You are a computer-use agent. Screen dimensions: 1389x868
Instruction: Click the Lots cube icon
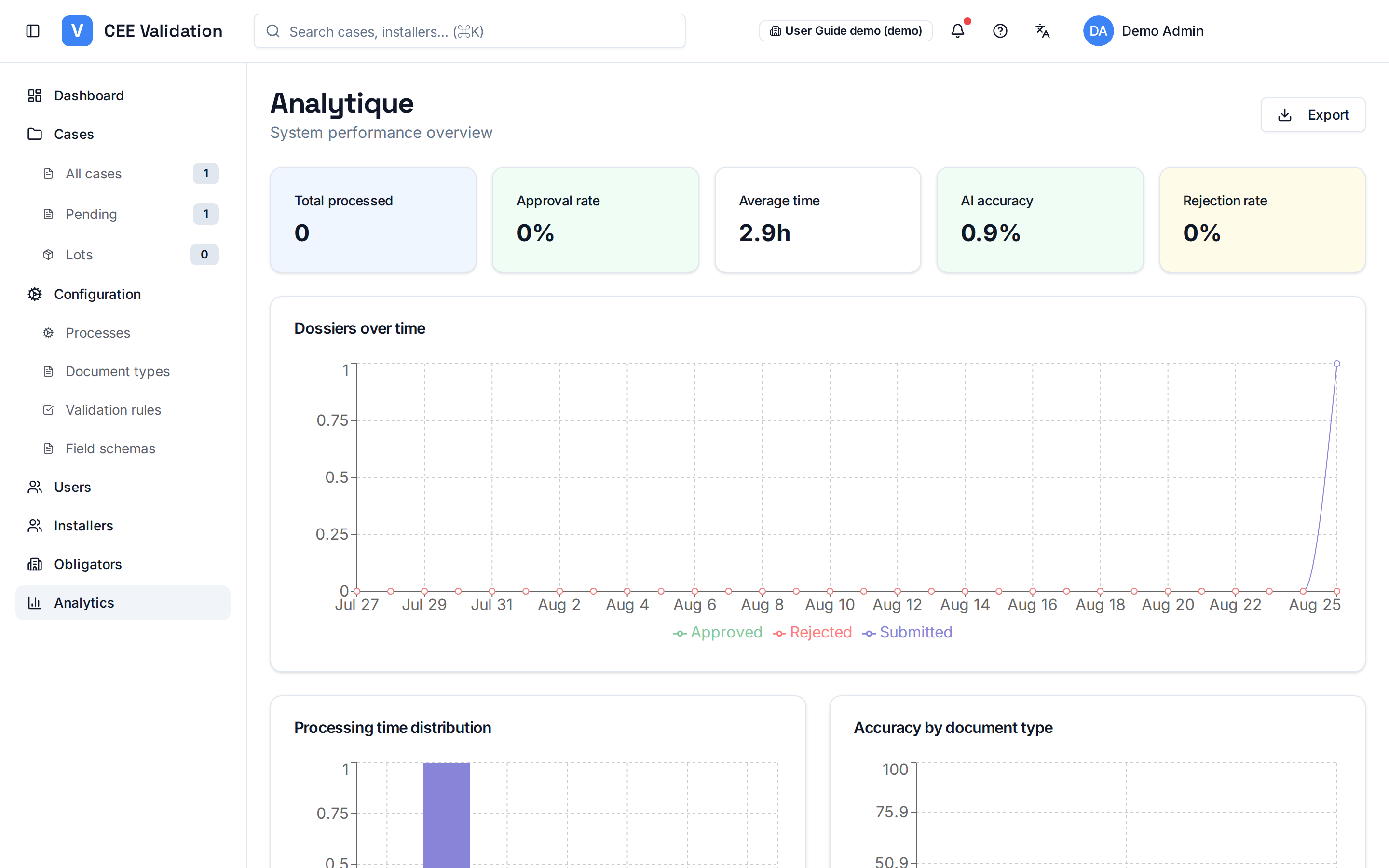pyautogui.click(x=48, y=254)
